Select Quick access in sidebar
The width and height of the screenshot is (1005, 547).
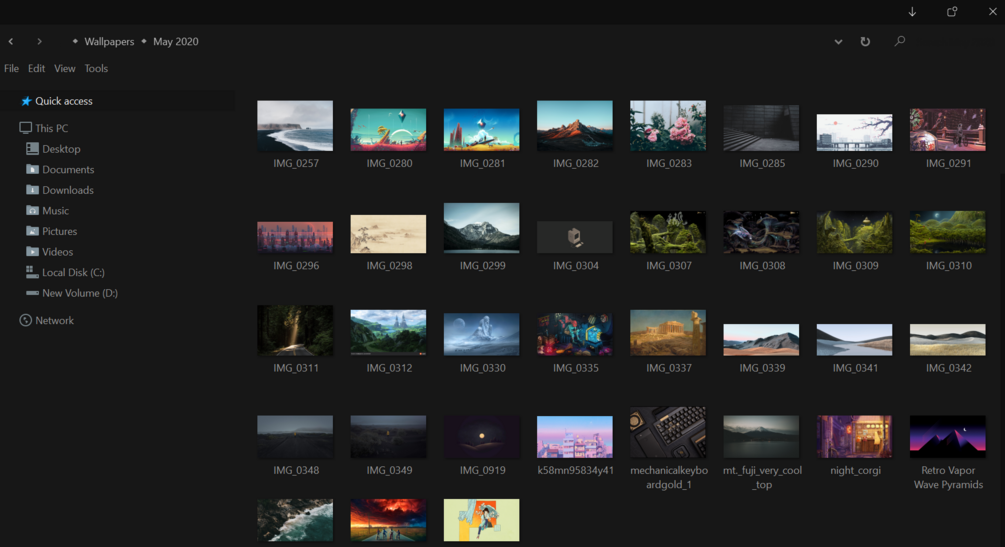[x=117, y=101]
